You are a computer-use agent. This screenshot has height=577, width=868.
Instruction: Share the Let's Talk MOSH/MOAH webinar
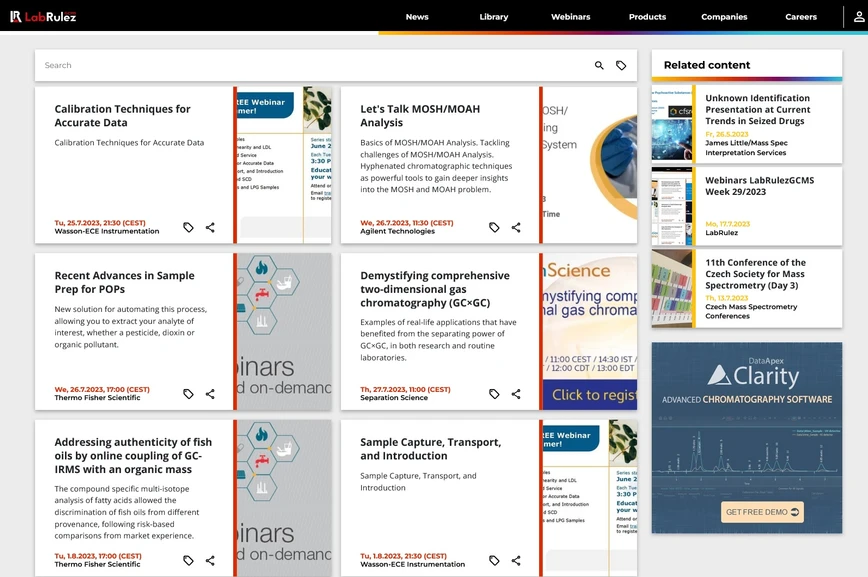[515, 227]
